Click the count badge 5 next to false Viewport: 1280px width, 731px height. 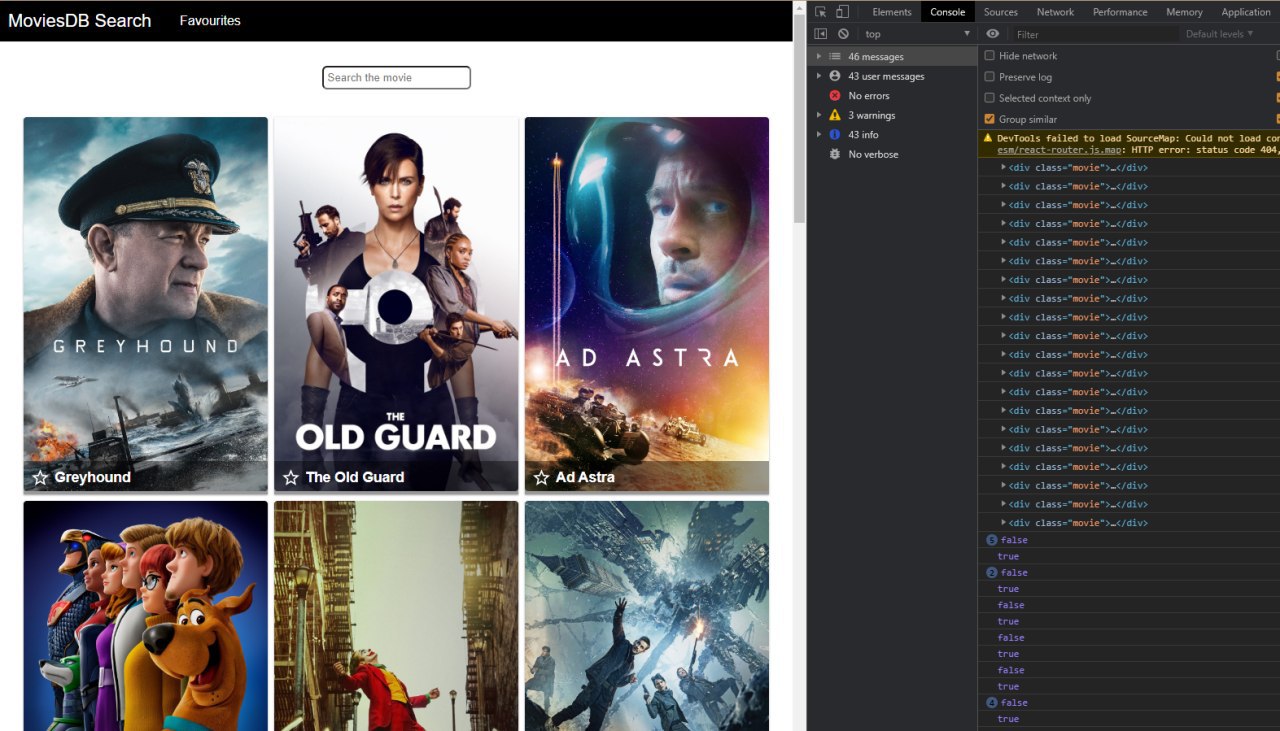click(992, 540)
